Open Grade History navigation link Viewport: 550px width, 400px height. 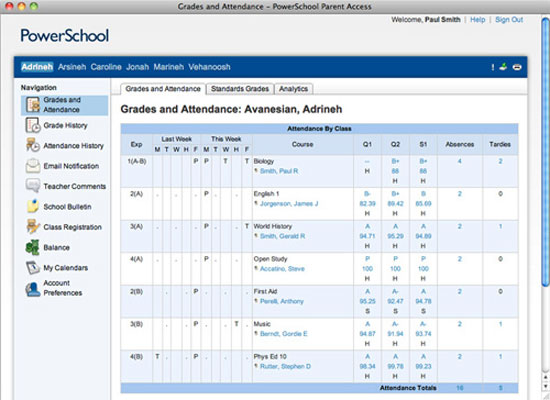65,125
